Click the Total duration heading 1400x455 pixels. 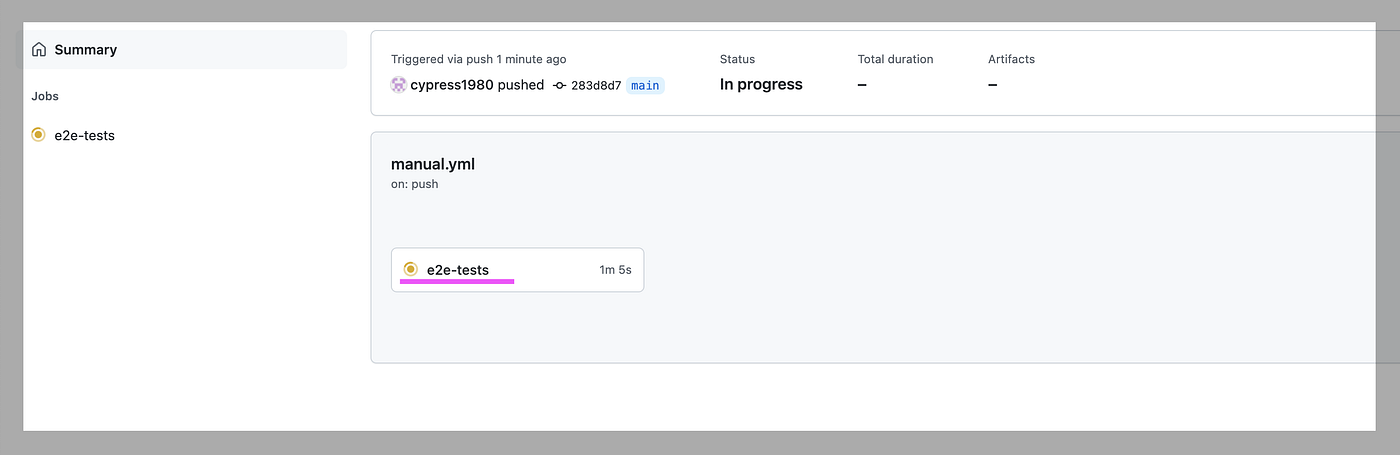tap(895, 59)
